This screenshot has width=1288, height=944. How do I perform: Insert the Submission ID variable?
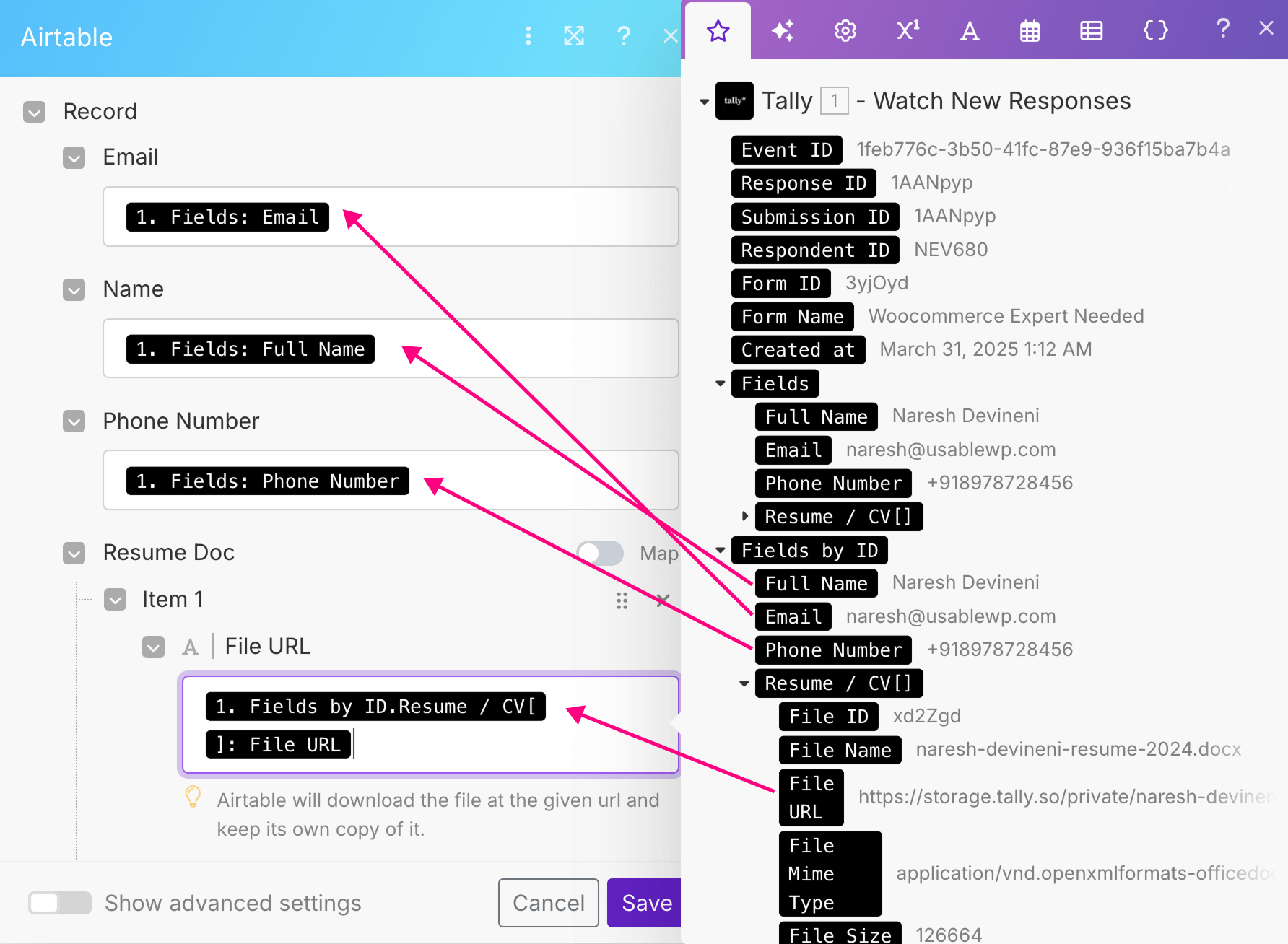pyautogui.click(x=815, y=217)
